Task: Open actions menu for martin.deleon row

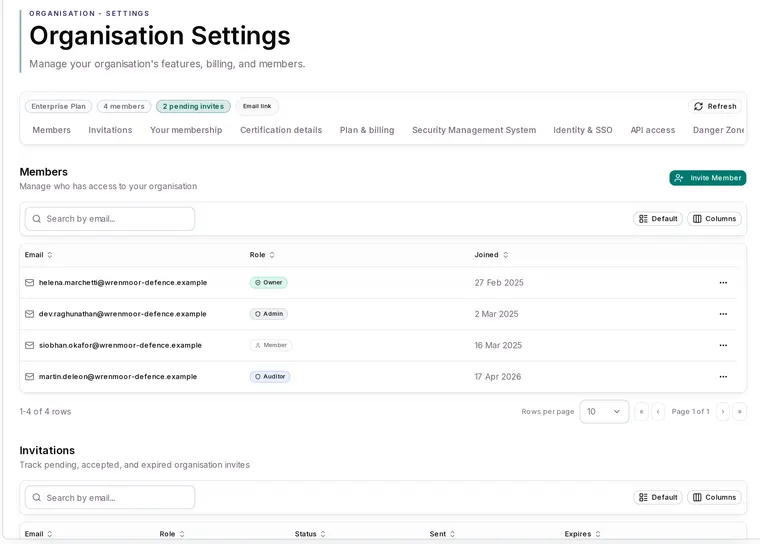Action: pos(723,377)
